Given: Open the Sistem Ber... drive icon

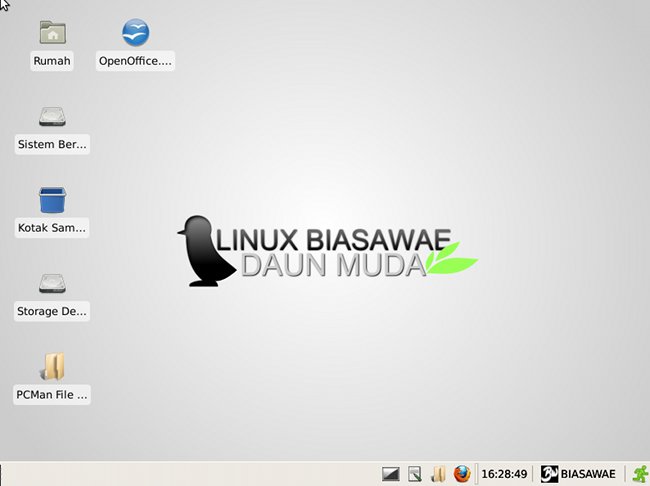Looking at the screenshot, I should (x=52, y=117).
